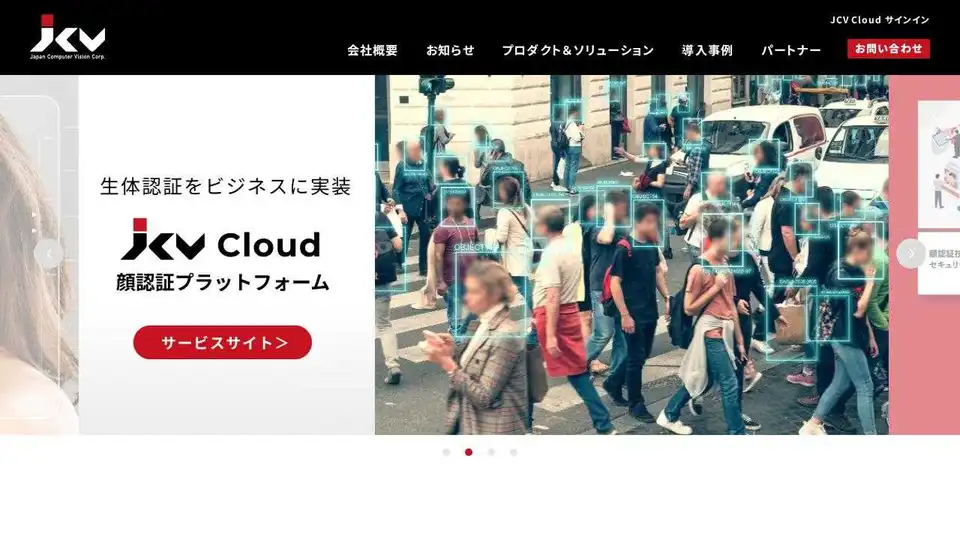This screenshot has width=960, height=540.
Task: Open プロダクト&ソリューション menu
Action: pyautogui.click(x=577, y=50)
